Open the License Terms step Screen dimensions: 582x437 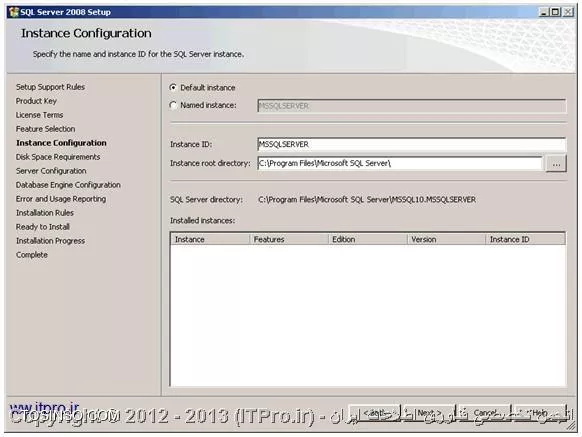[39, 115]
